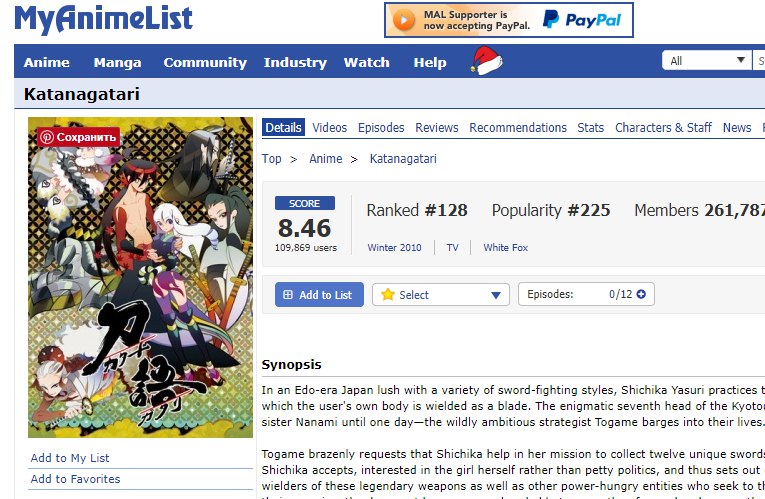
Task: Click Add to Favorites link
Action: 75,479
